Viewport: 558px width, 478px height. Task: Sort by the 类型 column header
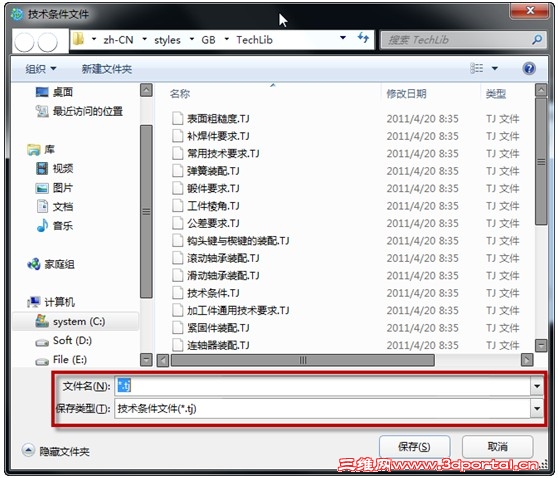coord(496,94)
